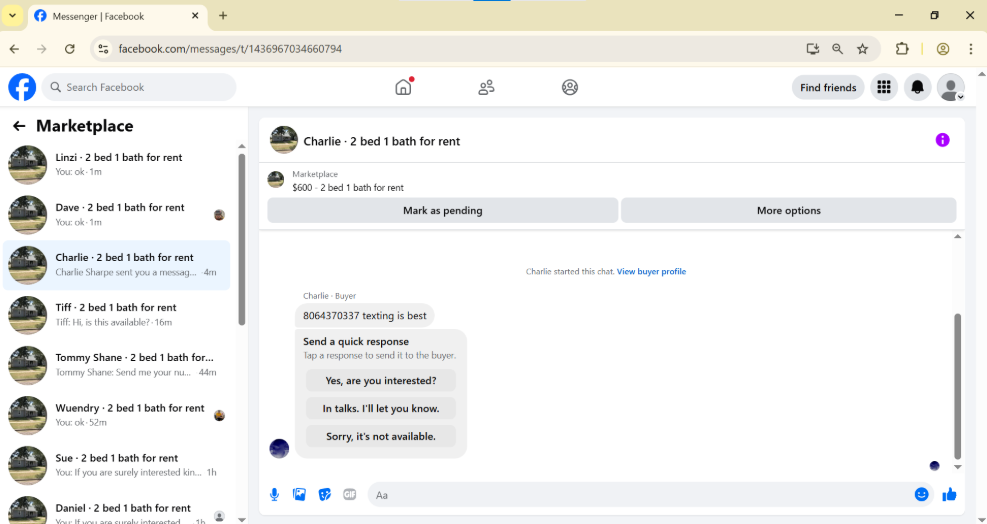Select the Messenger | Facebook tab
This screenshot has width=987, height=524.
pos(117,16)
